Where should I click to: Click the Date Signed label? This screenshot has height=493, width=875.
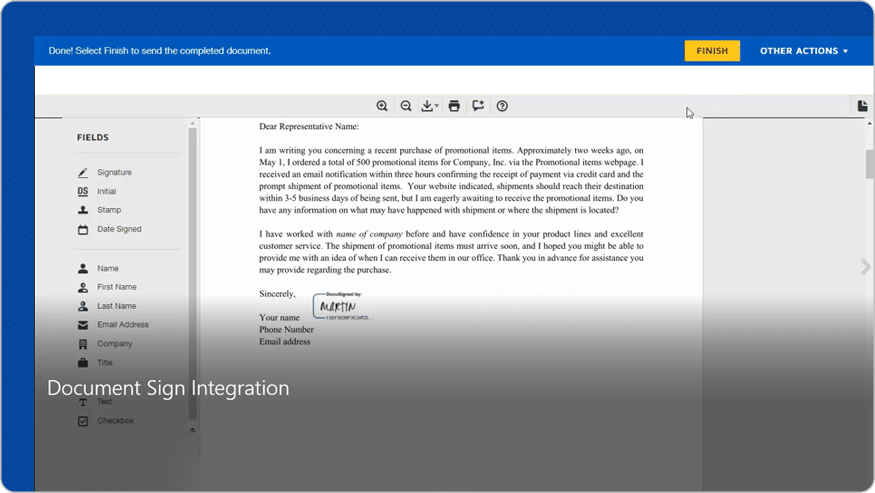[119, 229]
